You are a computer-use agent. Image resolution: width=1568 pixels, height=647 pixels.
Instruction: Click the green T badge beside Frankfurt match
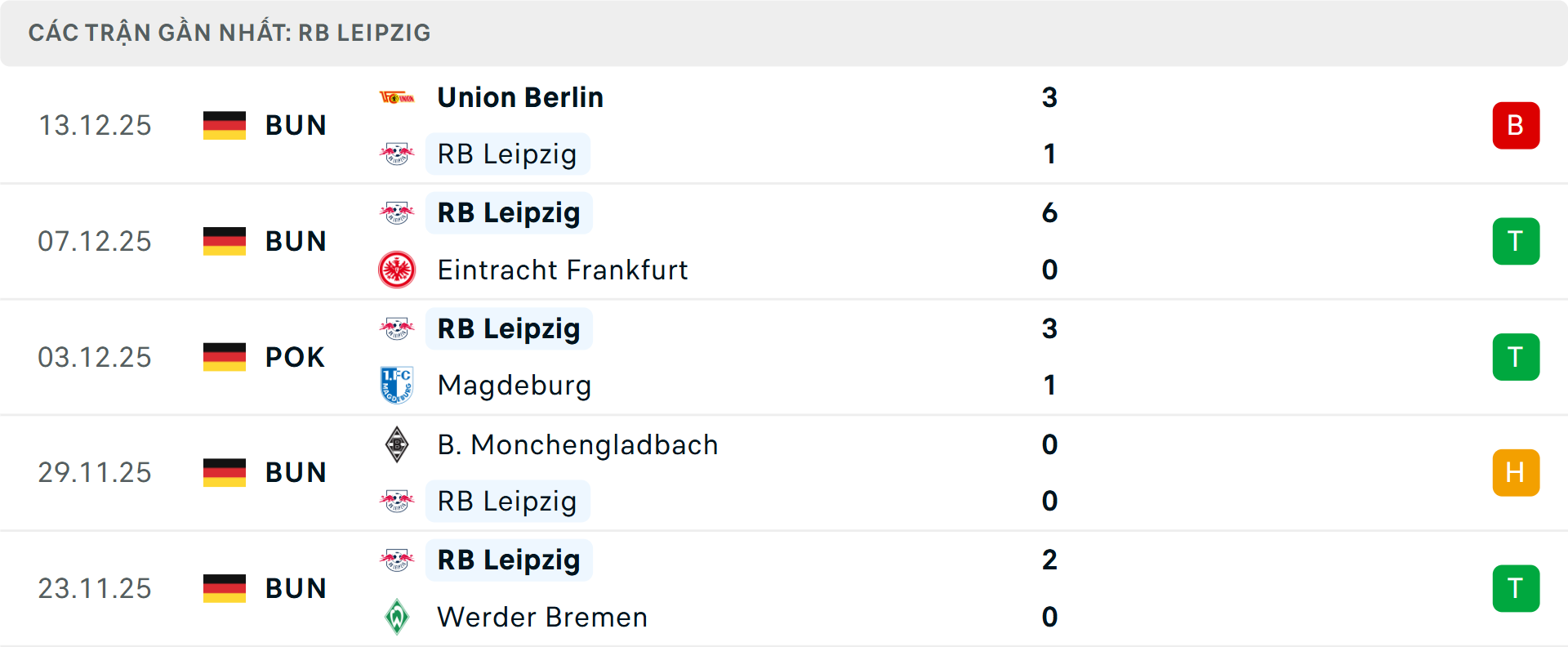(1517, 241)
